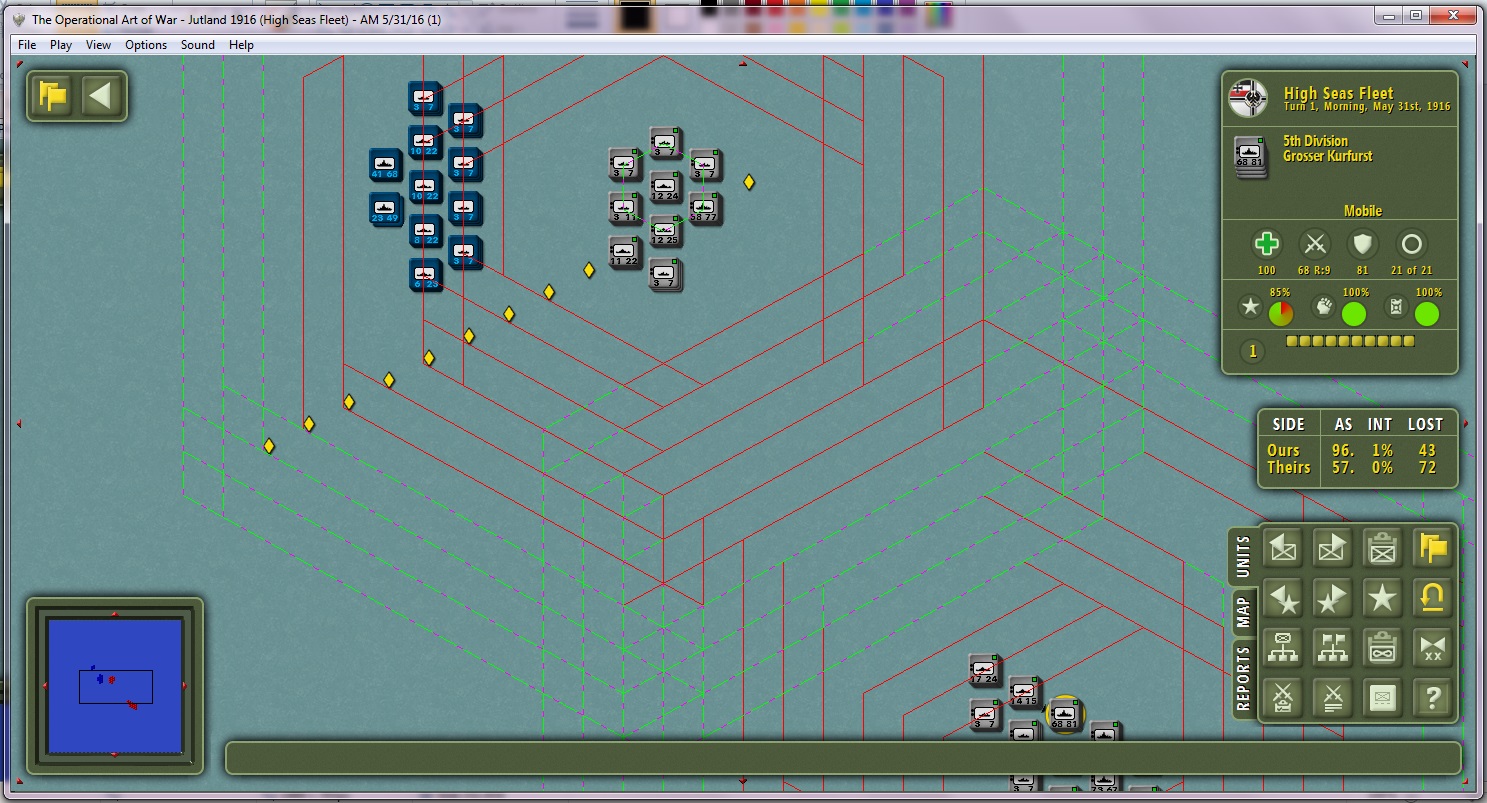Click the crossed swords text-lines button
The image size is (1487, 803).
(x=1333, y=698)
